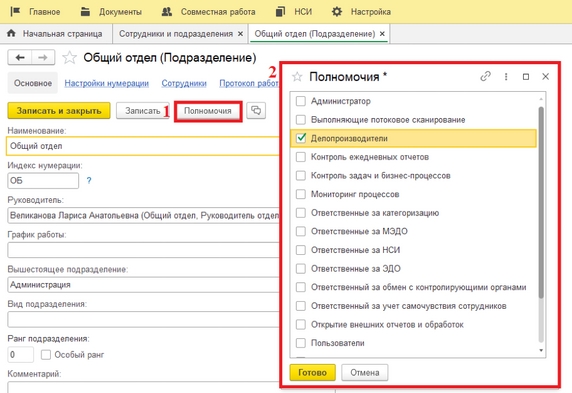Image resolution: width=572 pixels, height=393 pixels.
Task: Select the Основное section tab
Action: [x=33, y=83]
